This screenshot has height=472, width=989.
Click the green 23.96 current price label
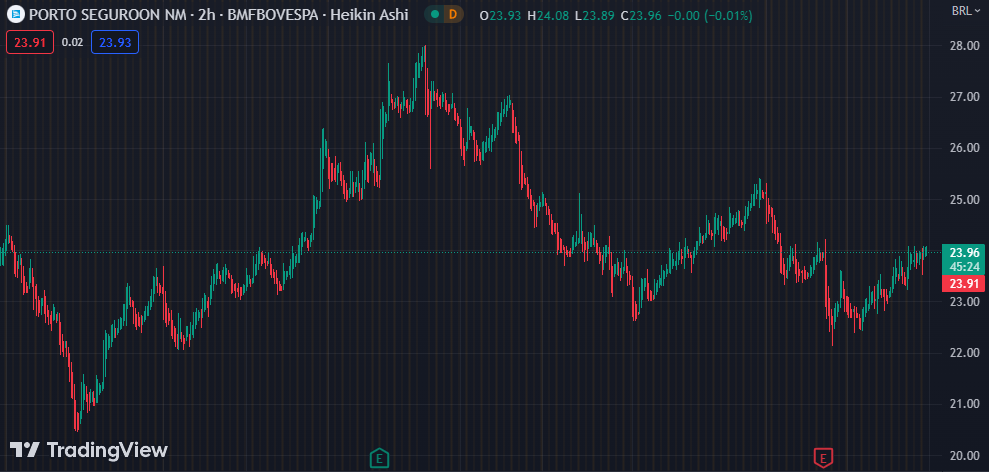(963, 252)
